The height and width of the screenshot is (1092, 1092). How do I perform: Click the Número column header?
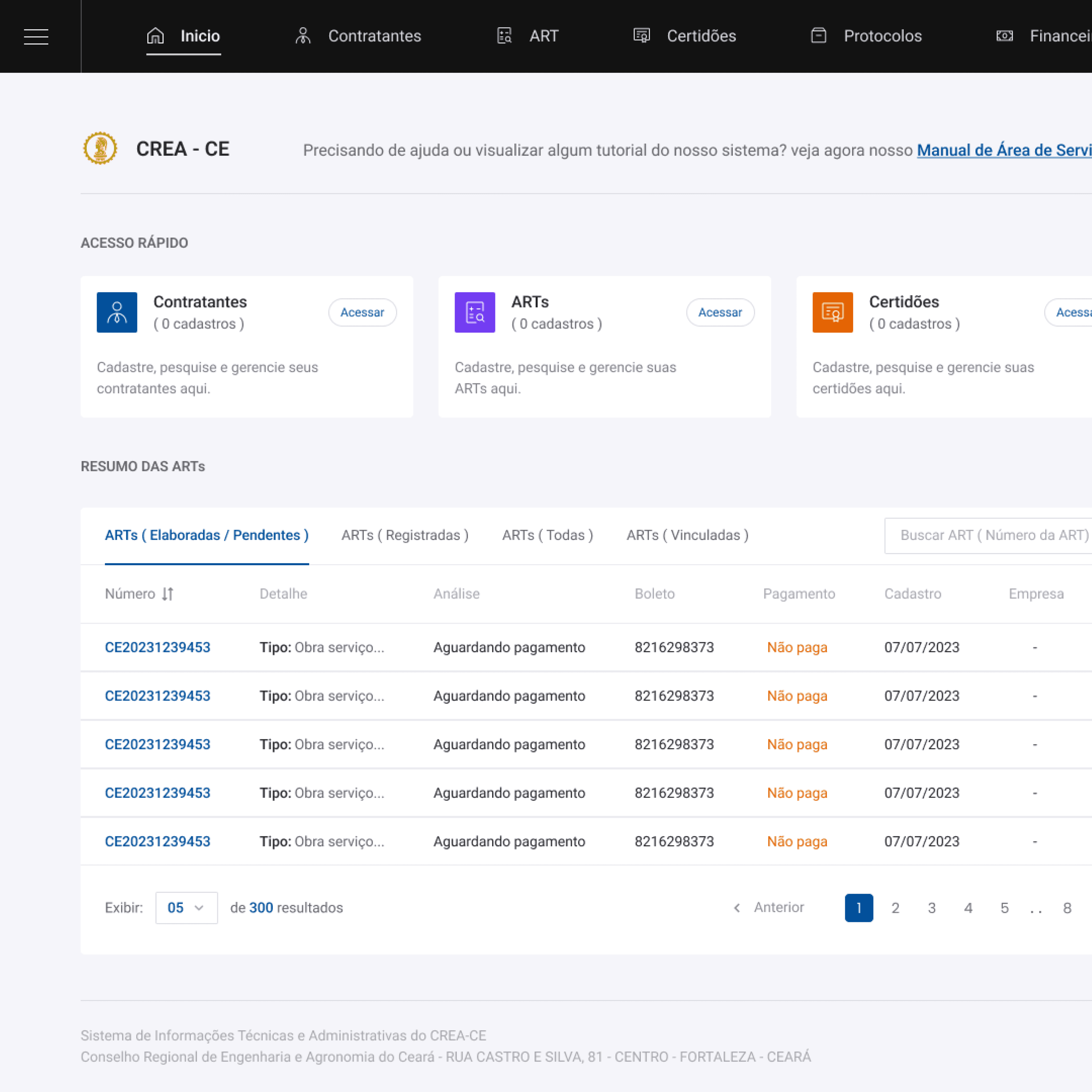(130, 594)
